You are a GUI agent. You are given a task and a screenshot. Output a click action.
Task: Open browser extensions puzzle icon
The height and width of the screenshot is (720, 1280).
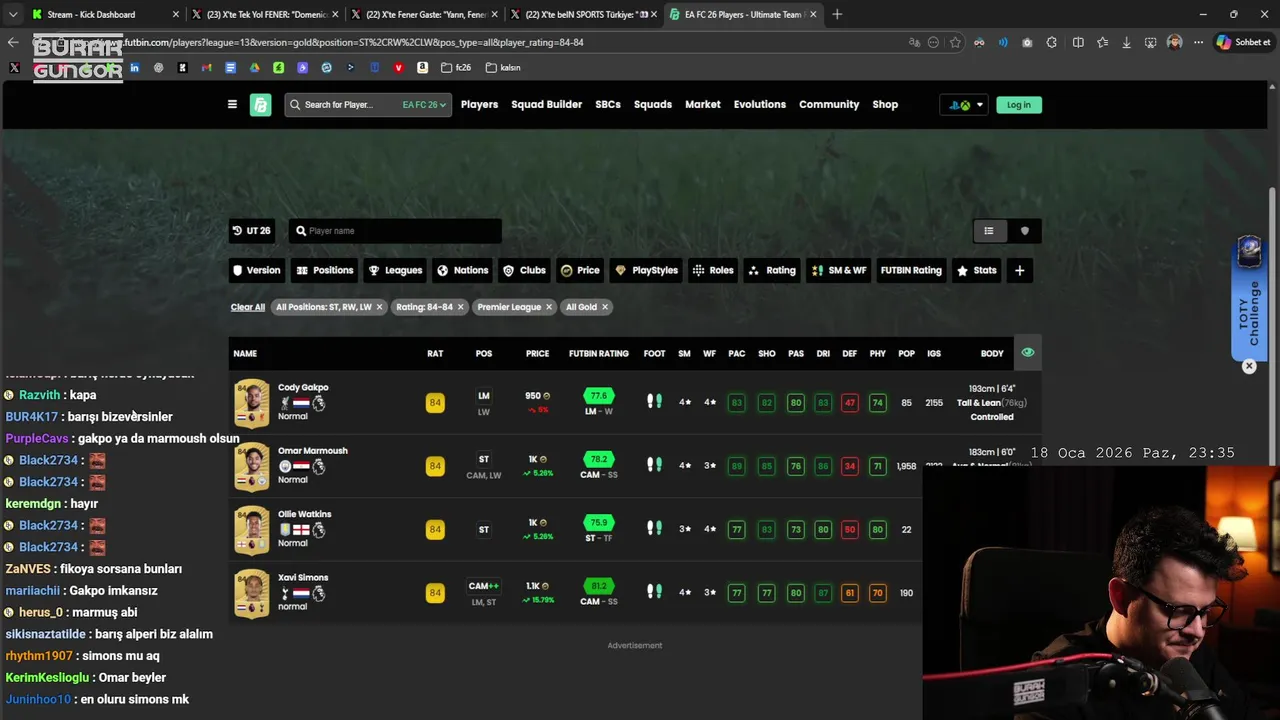click(x=1052, y=42)
